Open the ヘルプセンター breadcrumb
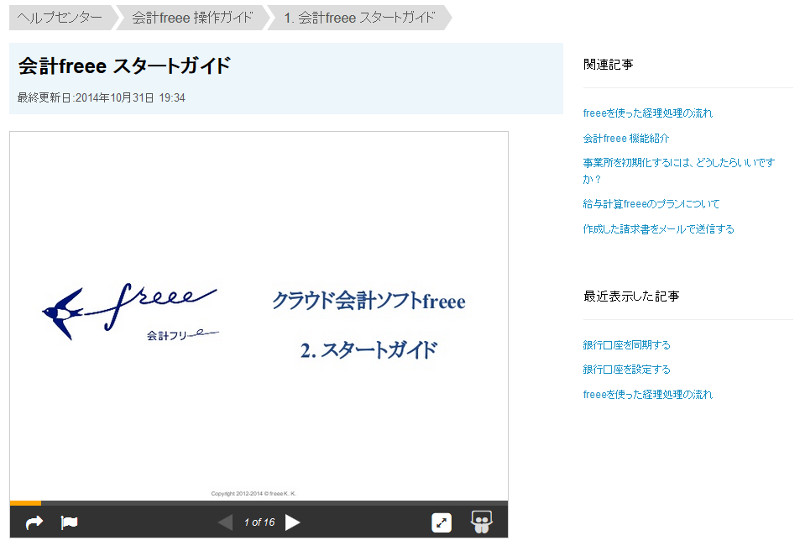The image size is (800, 550). click(60, 18)
